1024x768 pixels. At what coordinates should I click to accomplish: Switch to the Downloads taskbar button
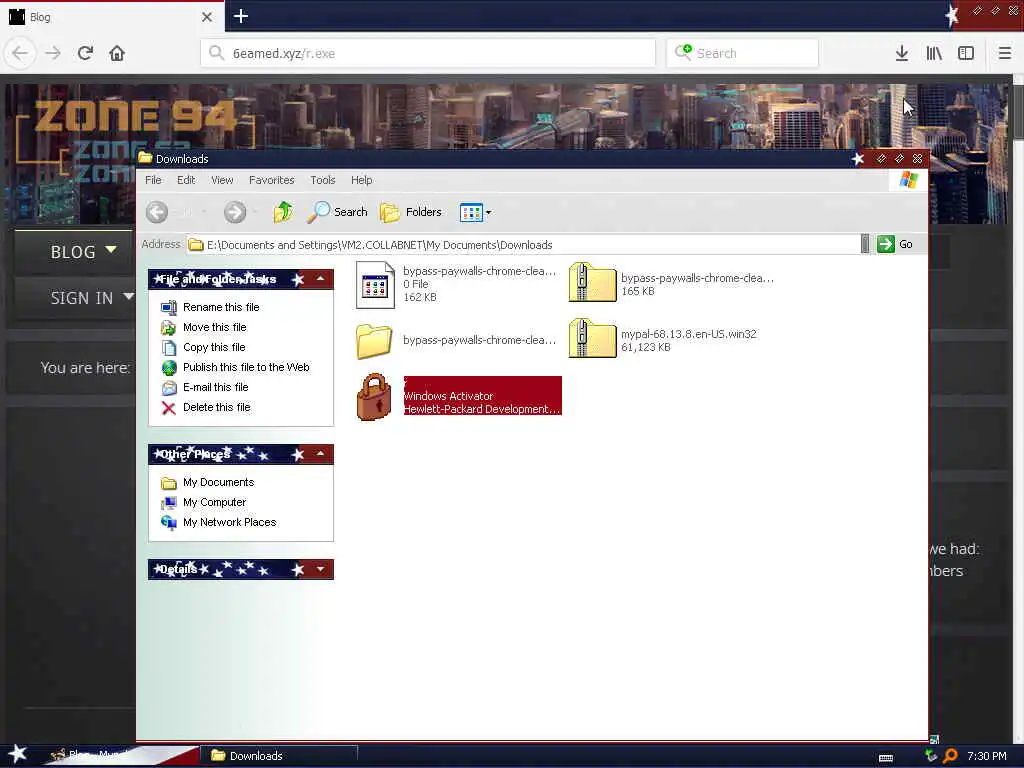278,756
